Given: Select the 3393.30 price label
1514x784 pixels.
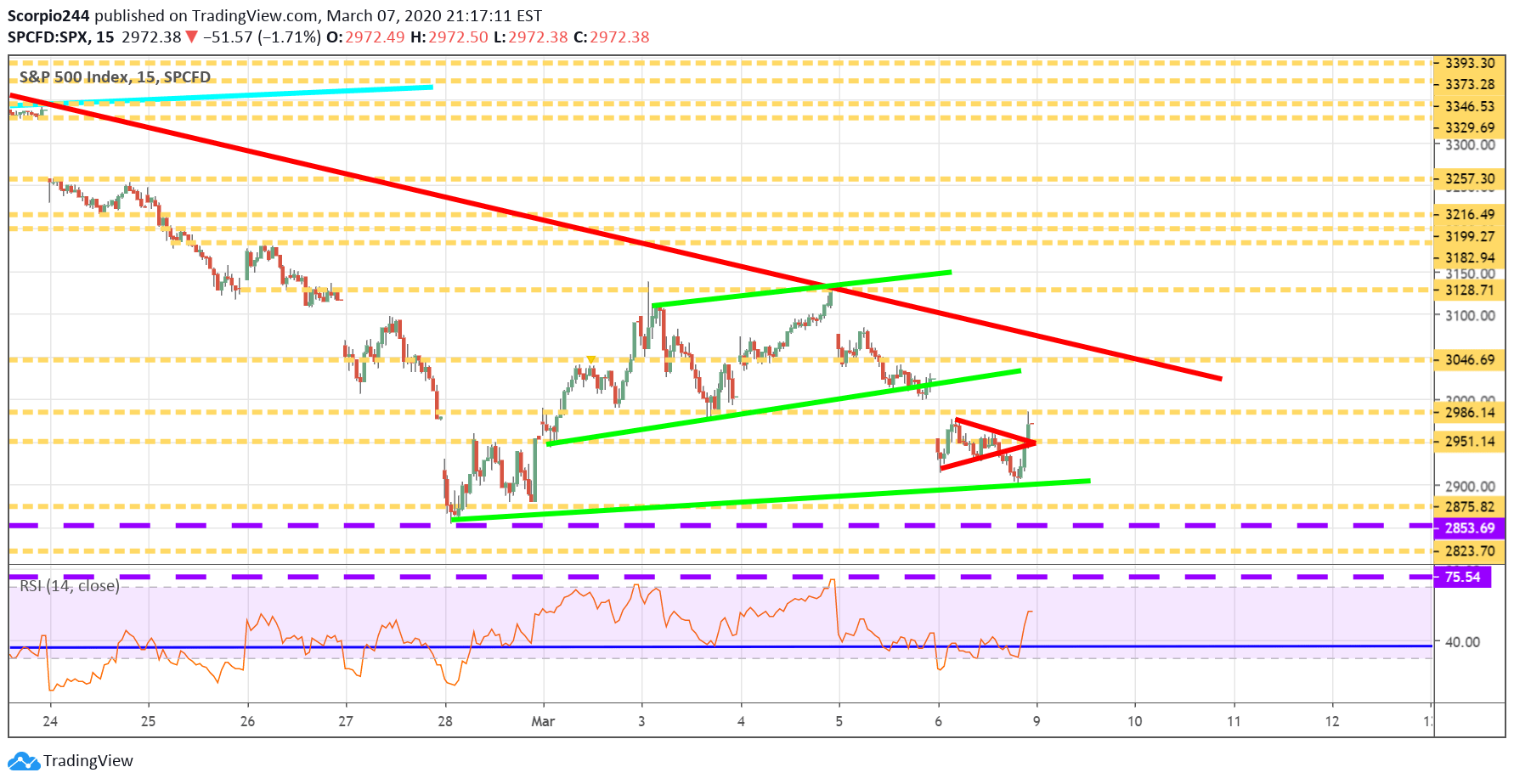Looking at the screenshot, I should pyautogui.click(x=1470, y=63).
